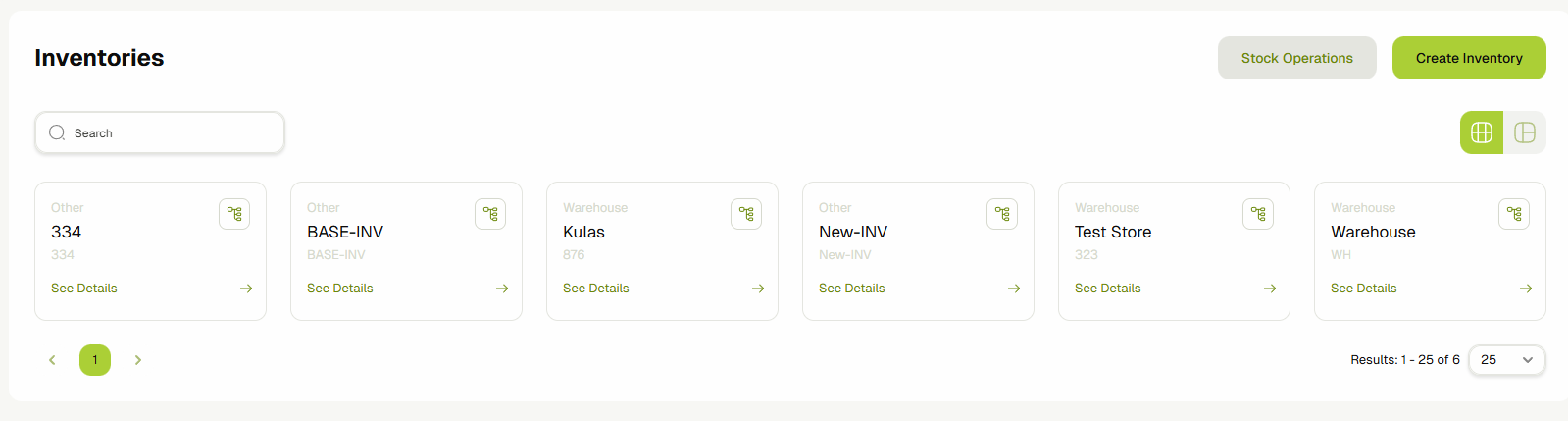Screen dimensions: 1568x421
Task: Click hierarchy icon on New-INV card
Action: pyautogui.click(x=1002, y=214)
